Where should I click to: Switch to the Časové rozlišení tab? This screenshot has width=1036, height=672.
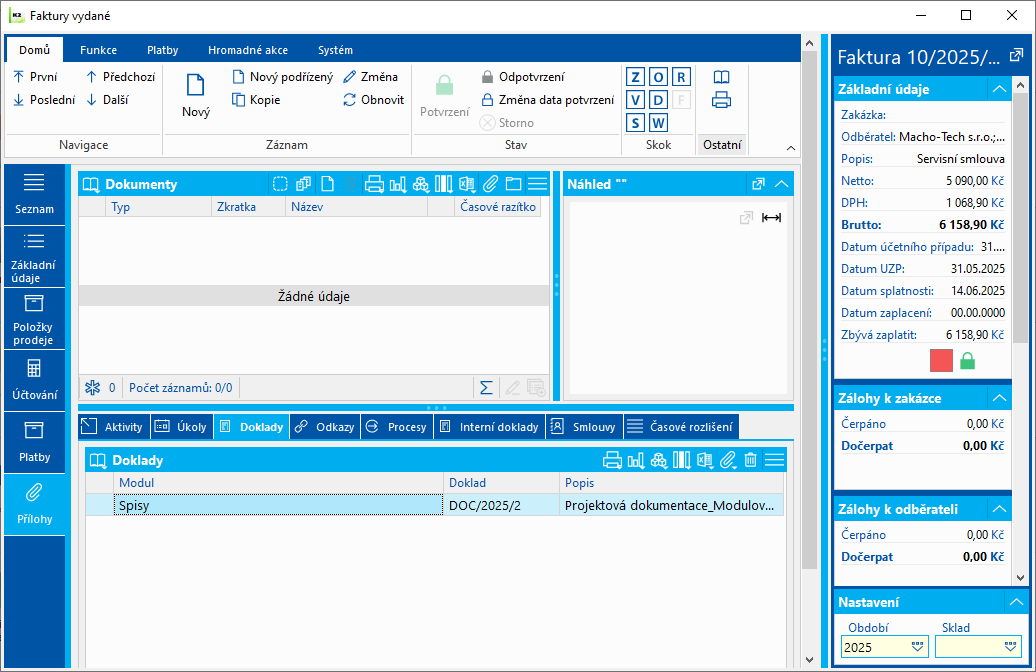pos(681,427)
